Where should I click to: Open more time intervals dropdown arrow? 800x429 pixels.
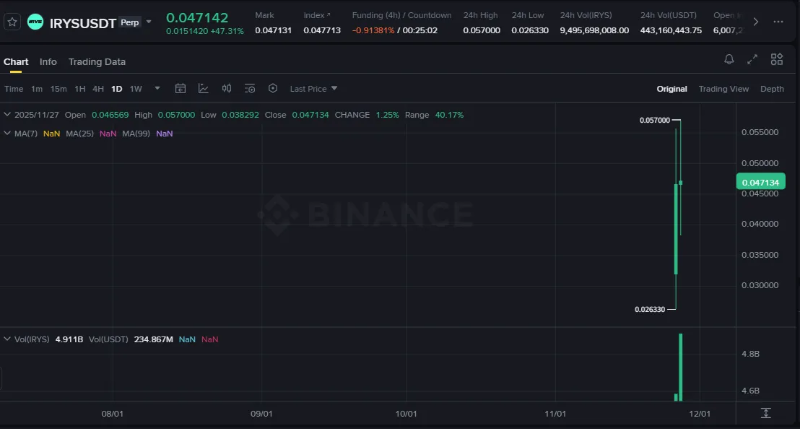[x=157, y=88]
